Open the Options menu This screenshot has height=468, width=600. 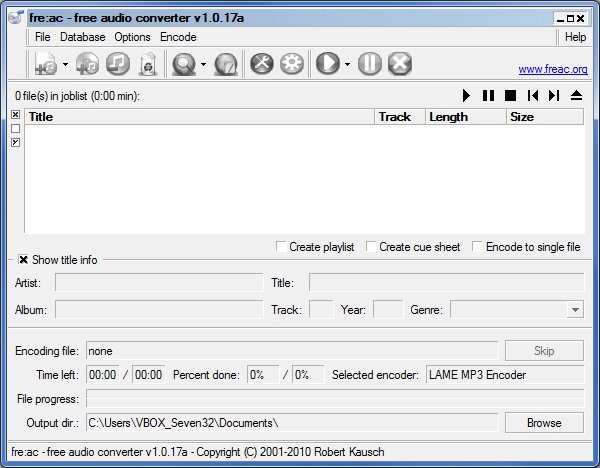pos(132,37)
